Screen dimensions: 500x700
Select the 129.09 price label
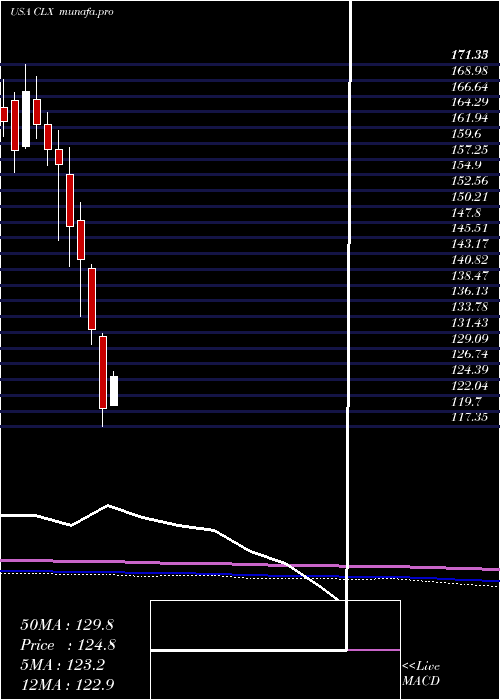[x=469, y=338]
